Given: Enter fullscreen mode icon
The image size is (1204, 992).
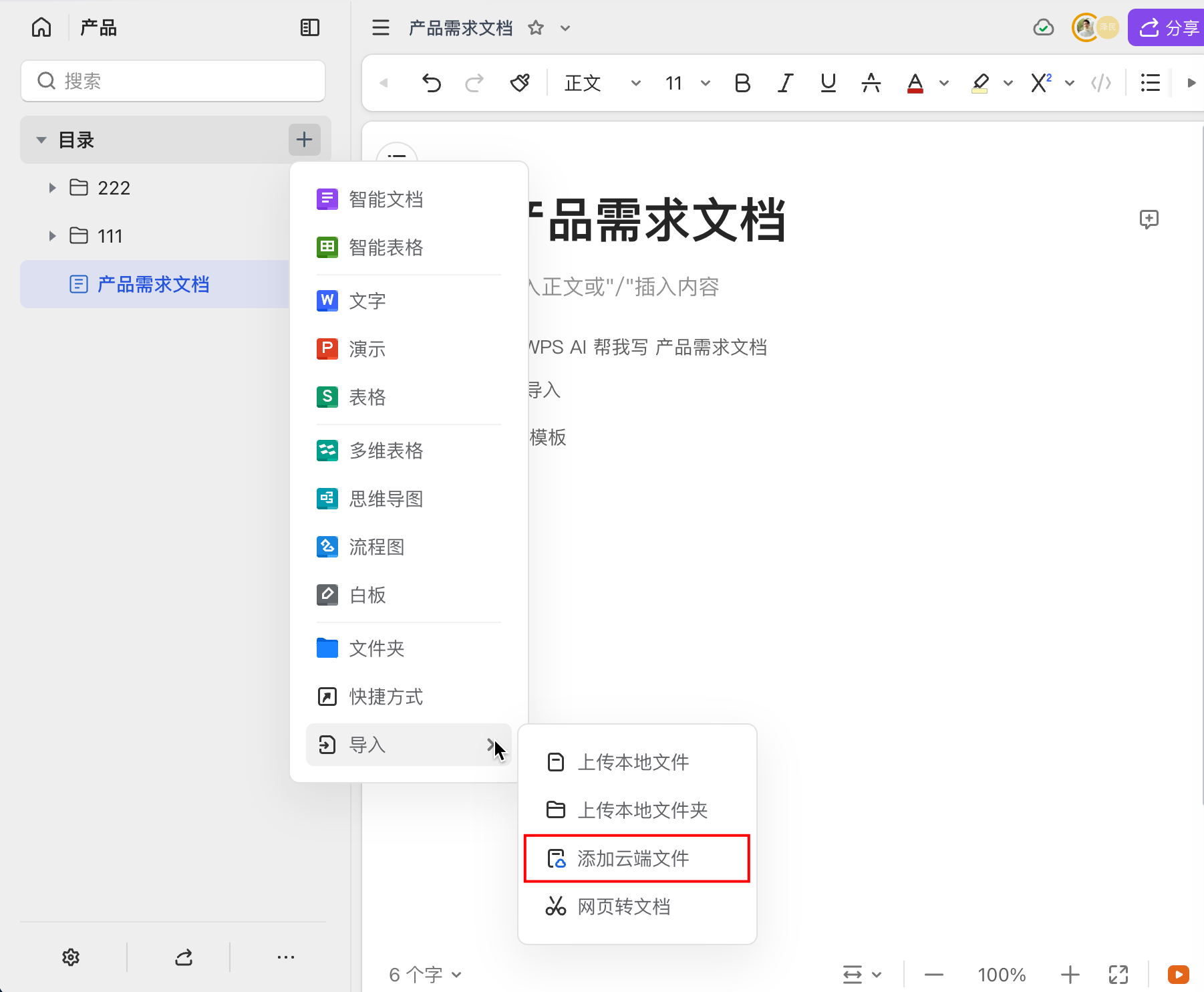Looking at the screenshot, I should (x=1118, y=975).
